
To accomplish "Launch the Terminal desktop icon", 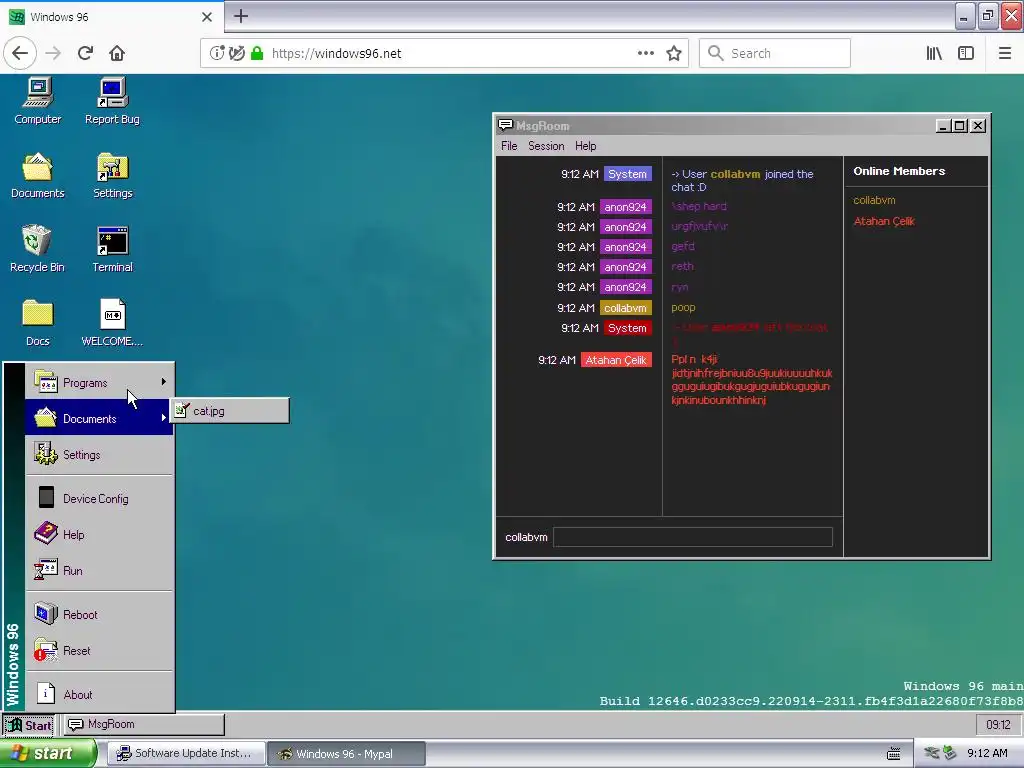I will pos(112,248).
